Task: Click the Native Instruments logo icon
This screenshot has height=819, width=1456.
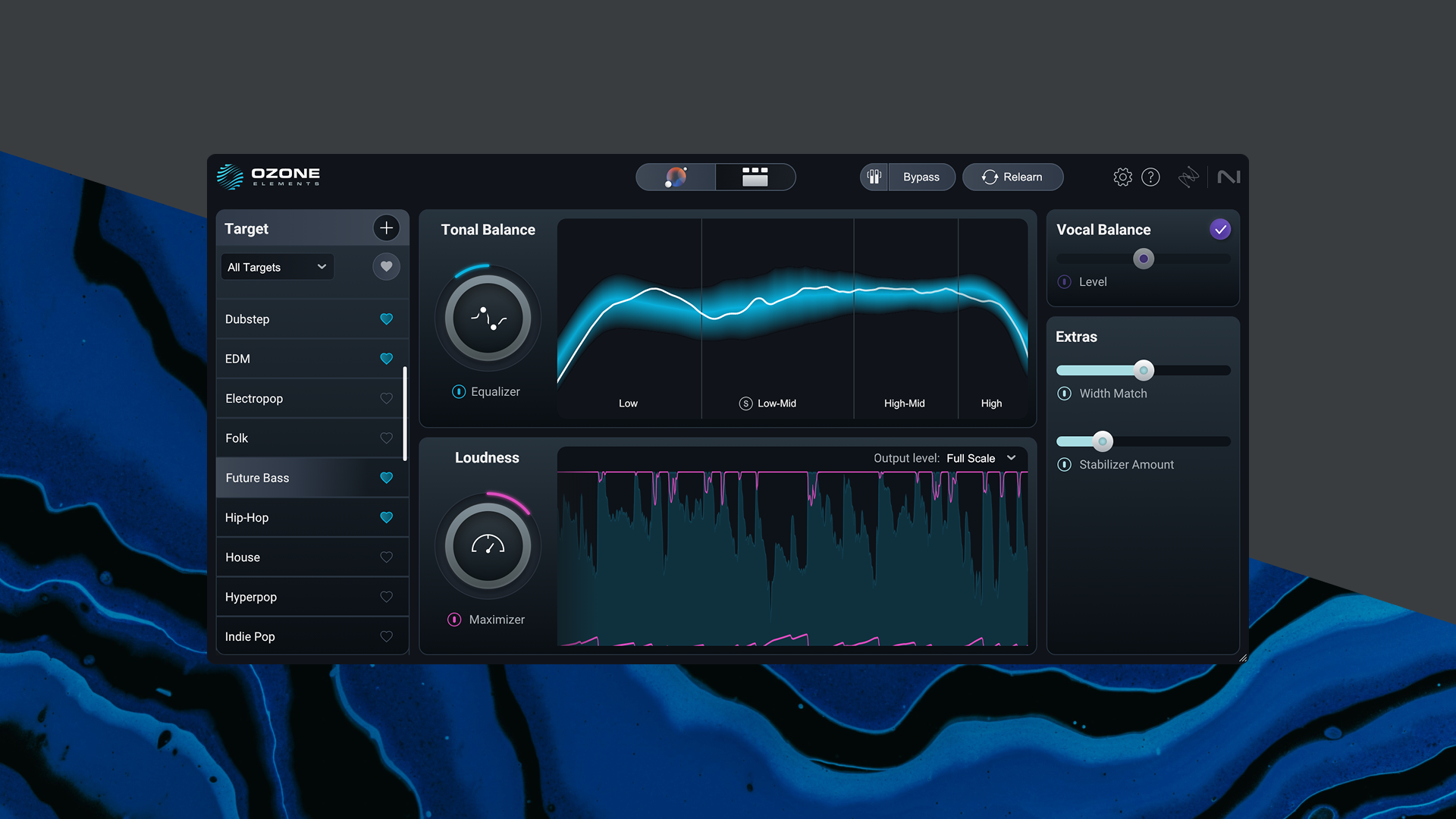Action: 1228,177
